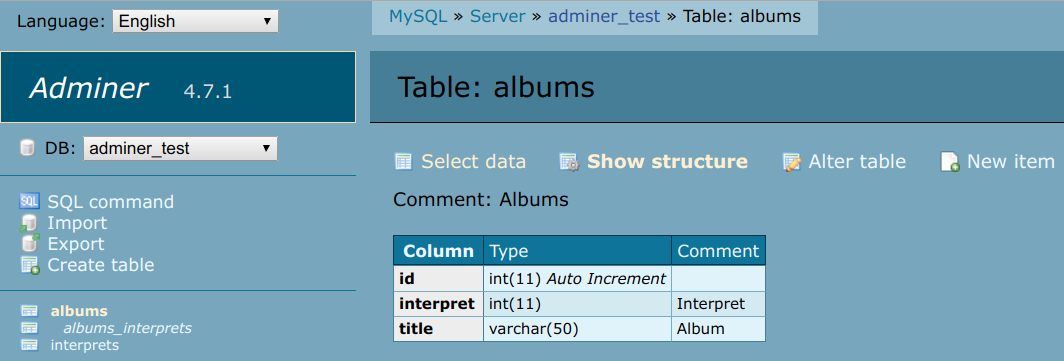
Task: Open adminer_test database breadcrumb link
Action: point(604,16)
